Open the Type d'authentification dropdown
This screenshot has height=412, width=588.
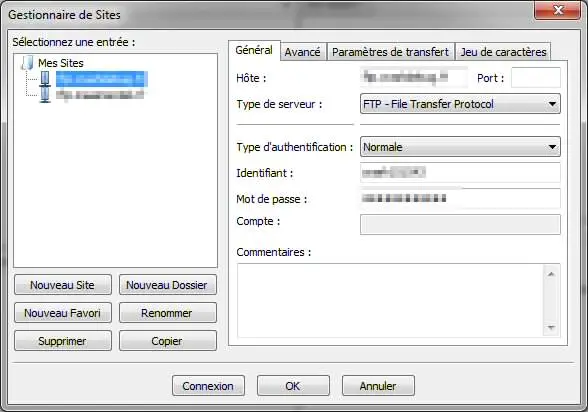click(460, 147)
